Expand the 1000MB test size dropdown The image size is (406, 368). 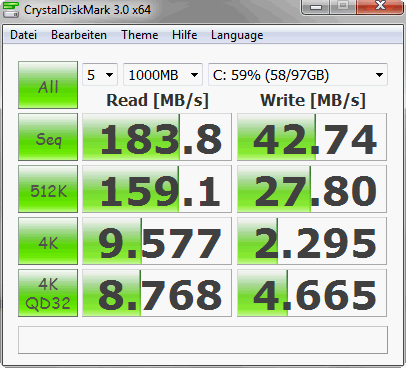tap(163, 75)
